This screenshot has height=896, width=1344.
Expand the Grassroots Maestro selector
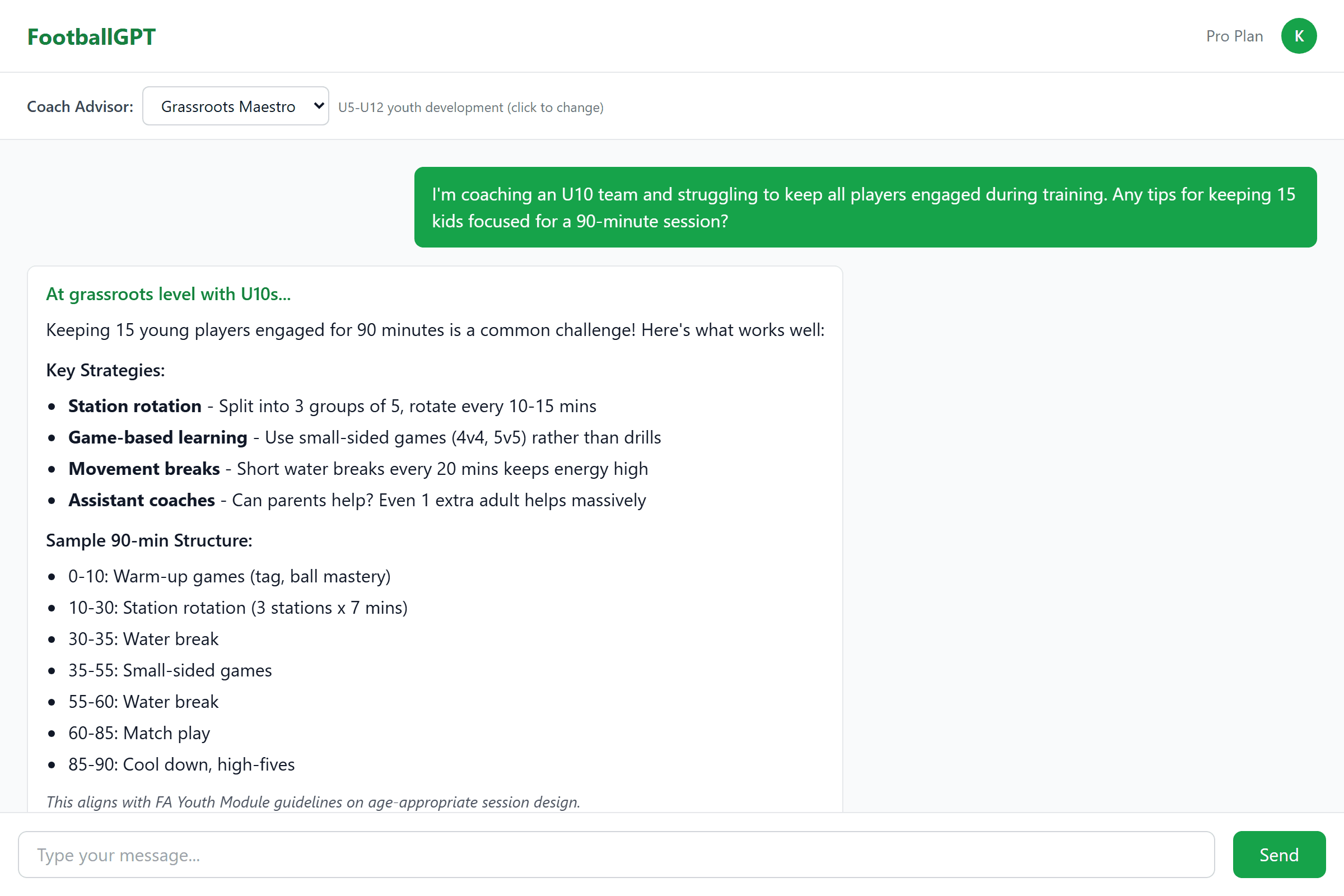[x=235, y=106]
